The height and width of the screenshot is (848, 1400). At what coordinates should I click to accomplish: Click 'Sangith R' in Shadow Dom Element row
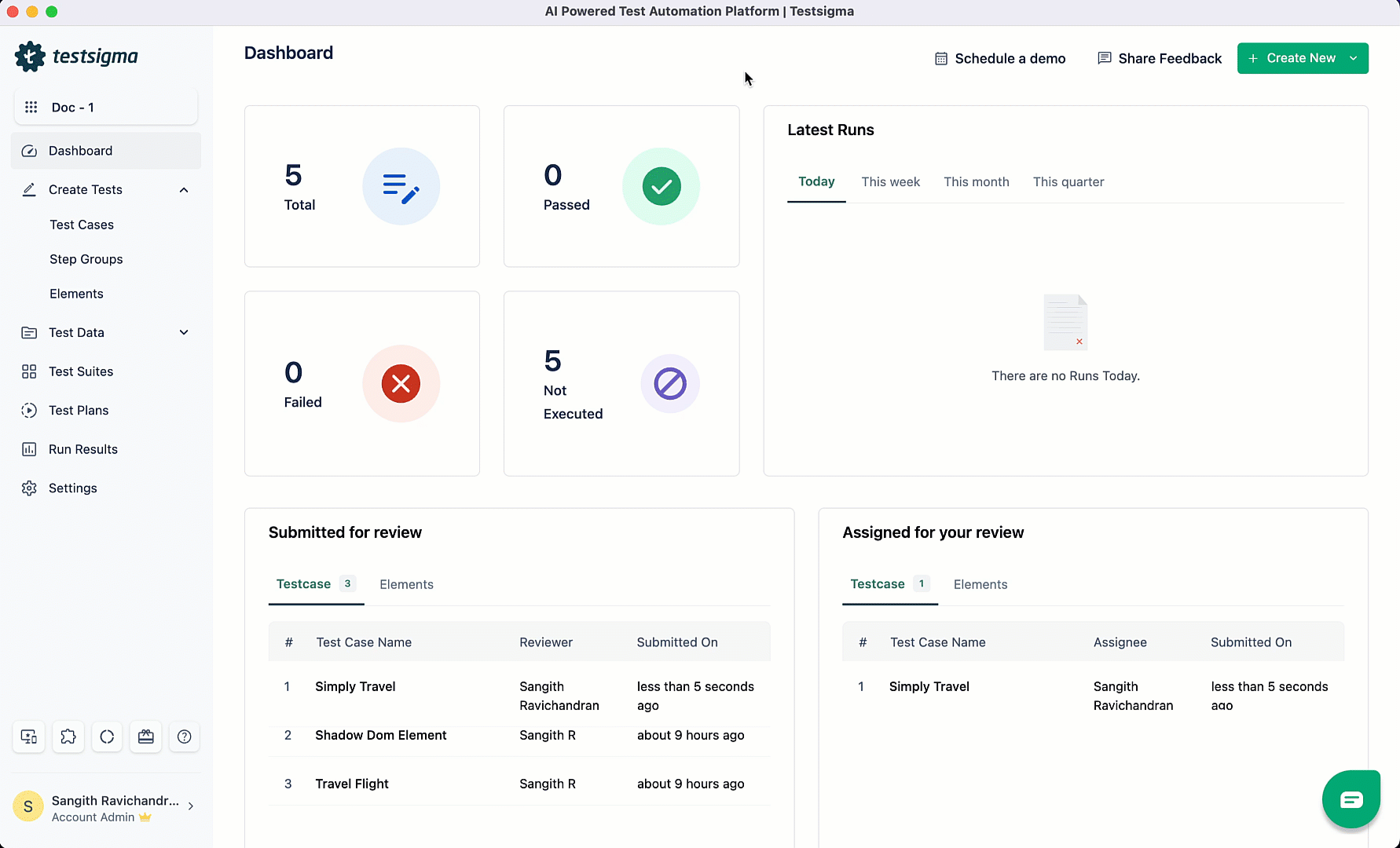click(548, 735)
